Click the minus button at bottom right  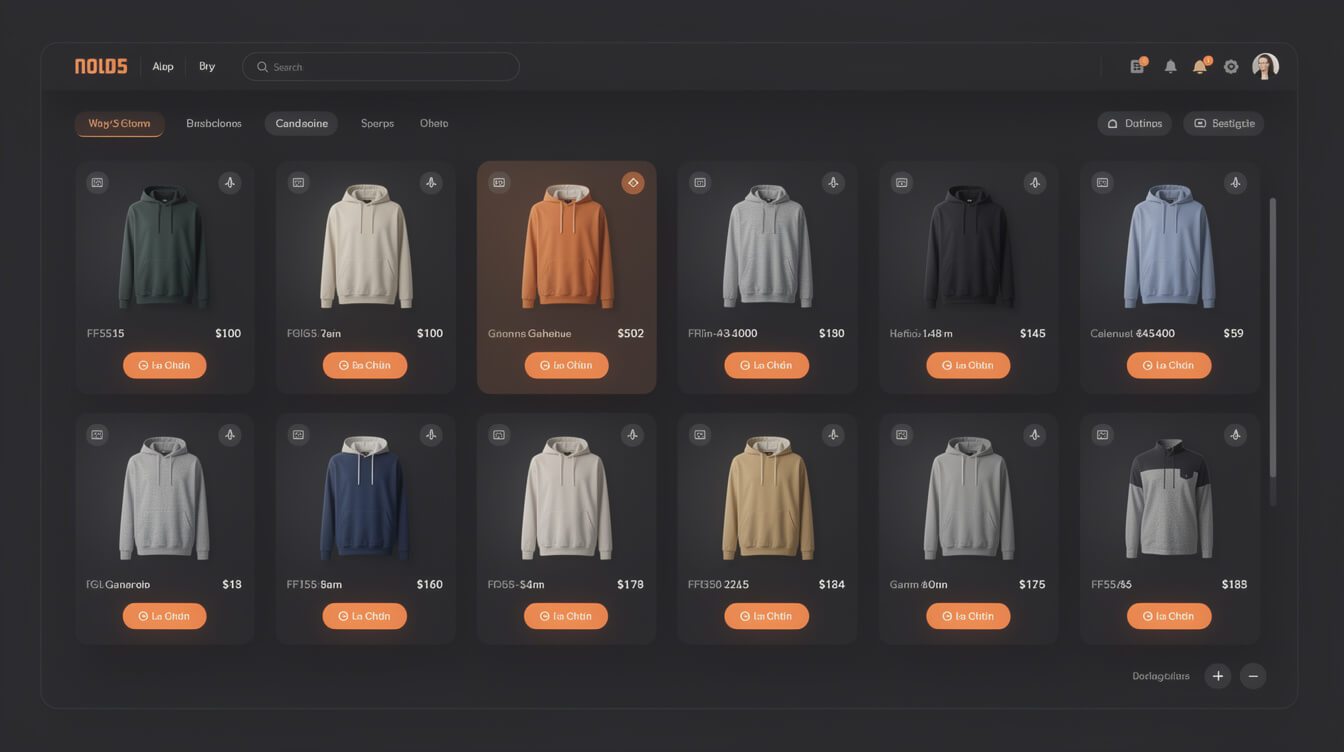[1253, 676]
